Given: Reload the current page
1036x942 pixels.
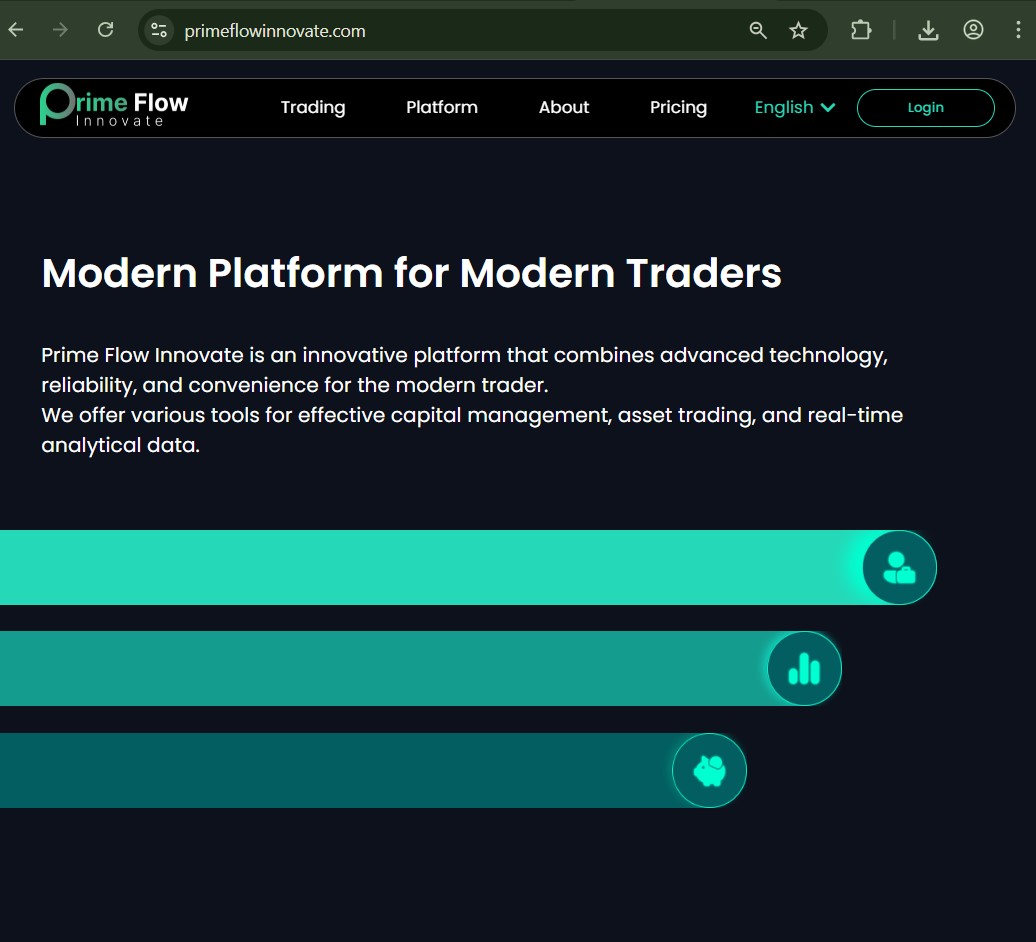Looking at the screenshot, I should (x=105, y=30).
